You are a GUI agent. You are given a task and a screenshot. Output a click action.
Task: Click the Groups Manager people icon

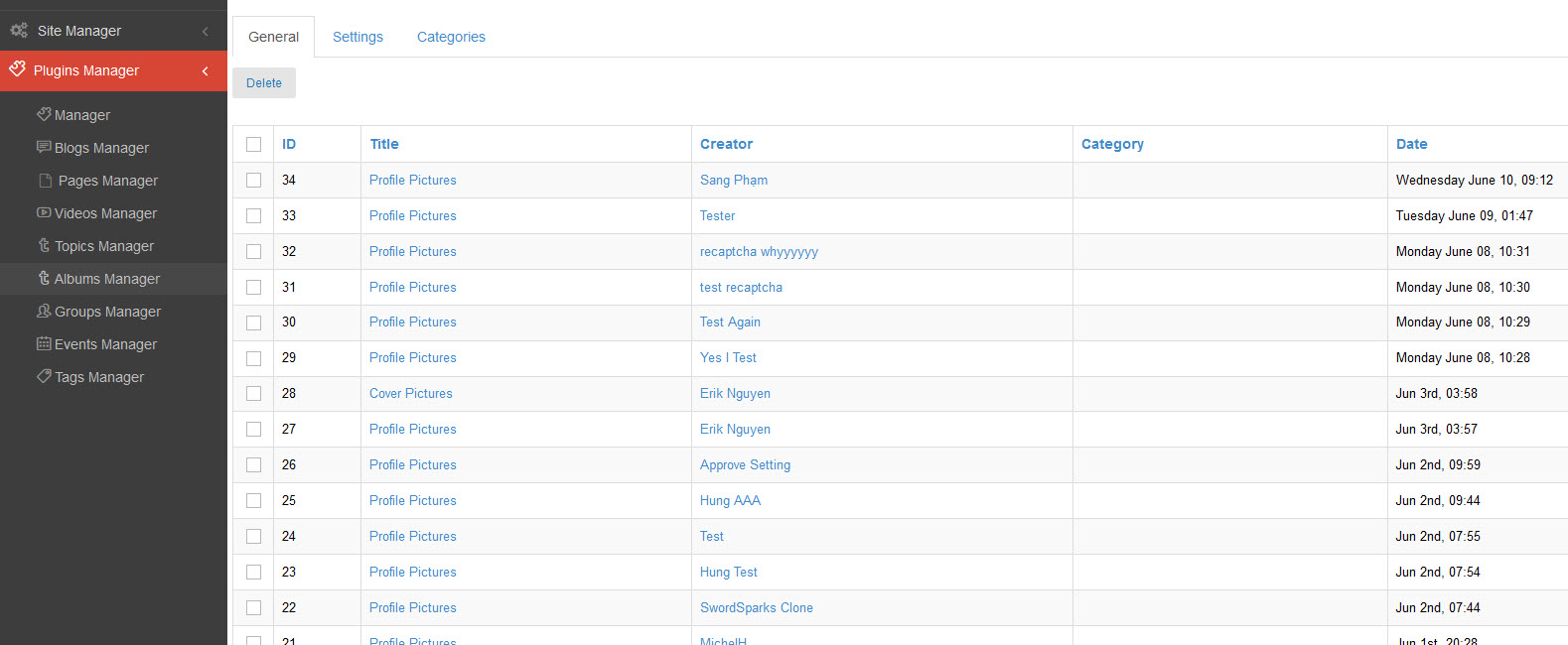click(44, 311)
